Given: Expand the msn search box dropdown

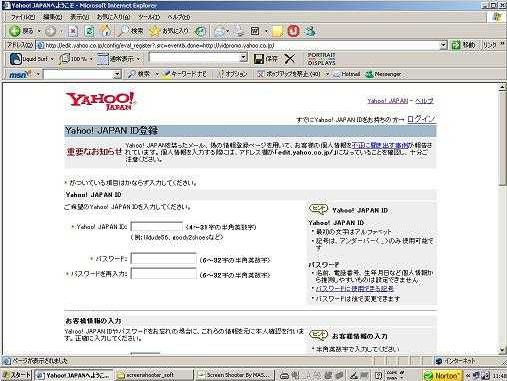Looking at the screenshot, I should tap(117, 74).
